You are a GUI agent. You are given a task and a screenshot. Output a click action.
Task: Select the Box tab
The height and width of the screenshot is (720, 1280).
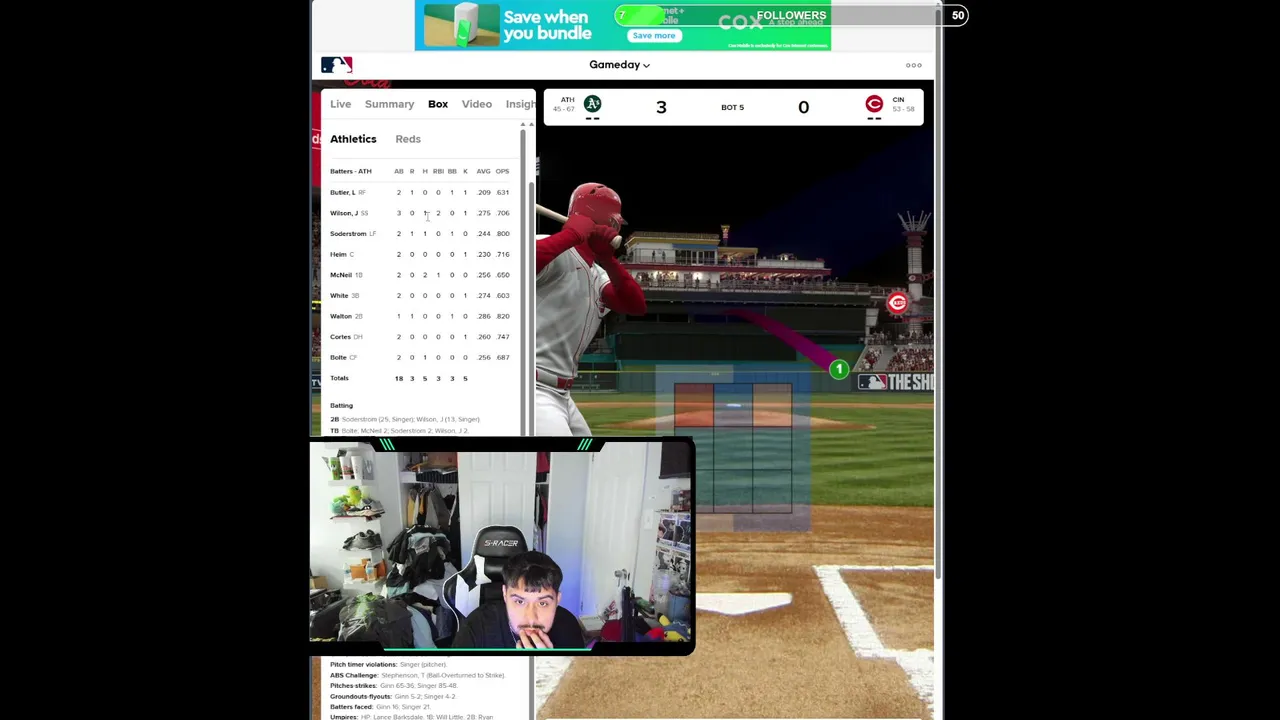point(438,104)
